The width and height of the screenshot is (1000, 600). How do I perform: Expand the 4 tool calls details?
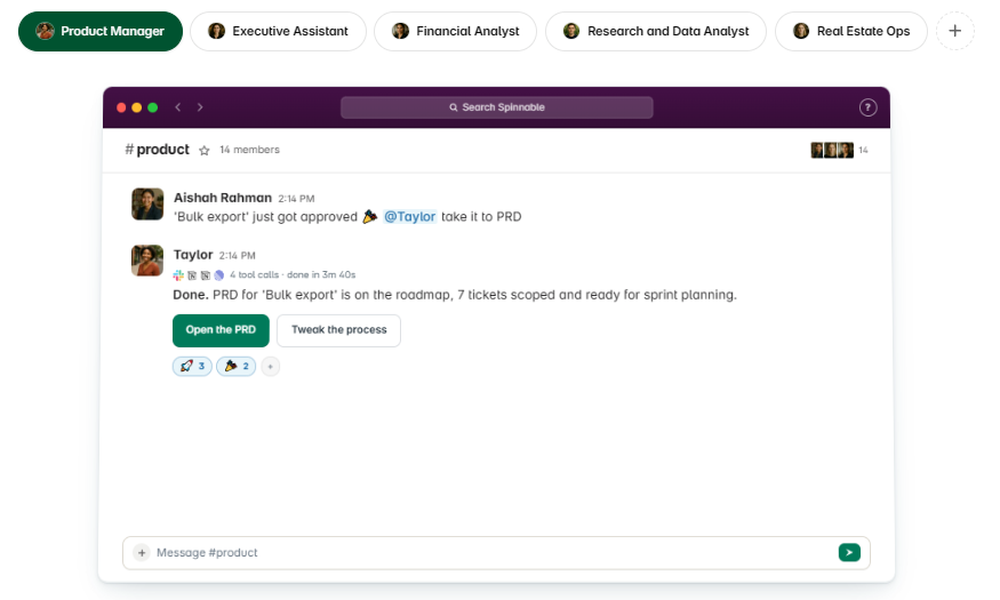(292, 275)
